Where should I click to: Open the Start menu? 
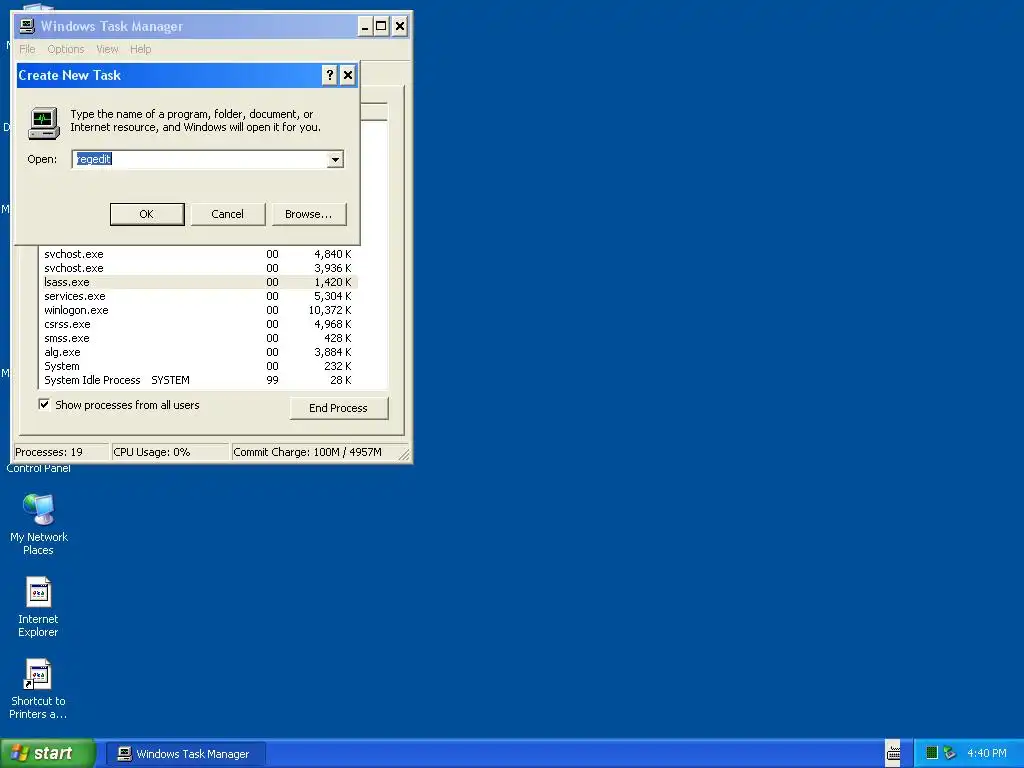48,754
